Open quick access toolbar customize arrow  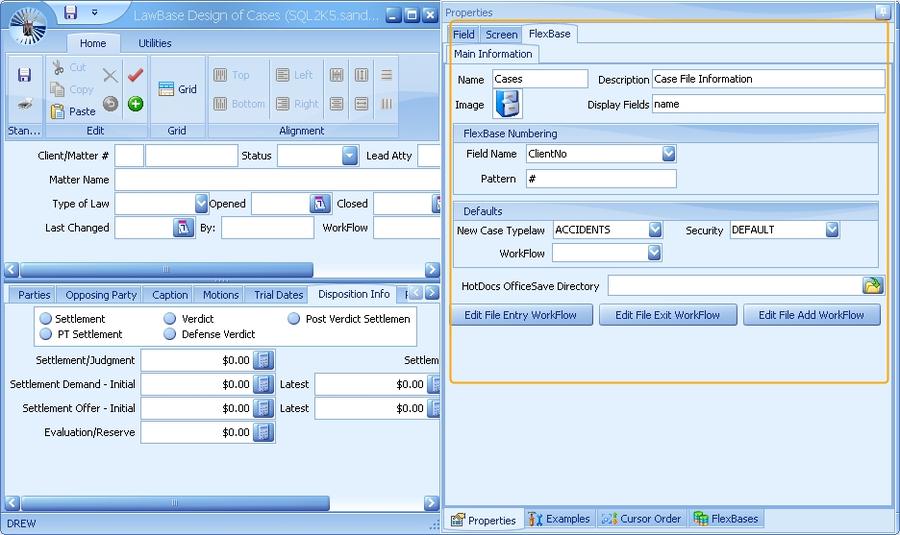pyautogui.click(x=95, y=12)
